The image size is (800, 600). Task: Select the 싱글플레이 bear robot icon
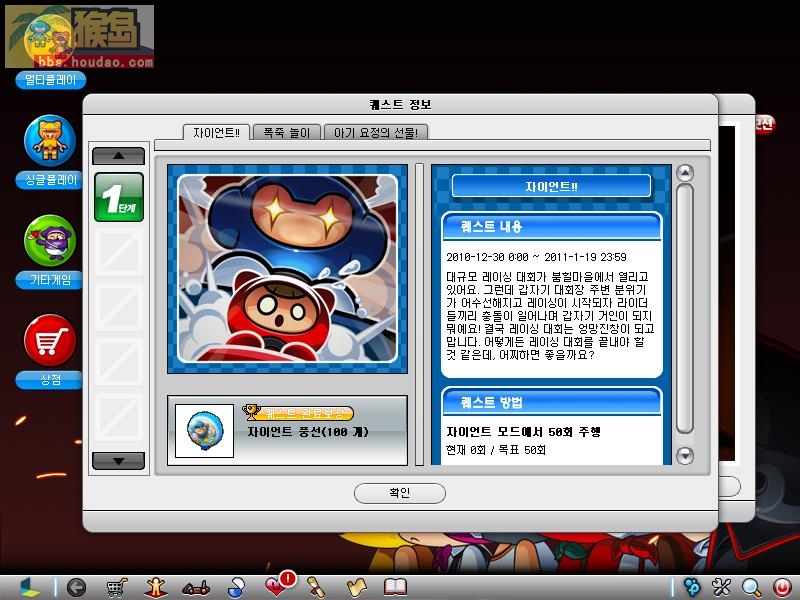[x=50, y=141]
